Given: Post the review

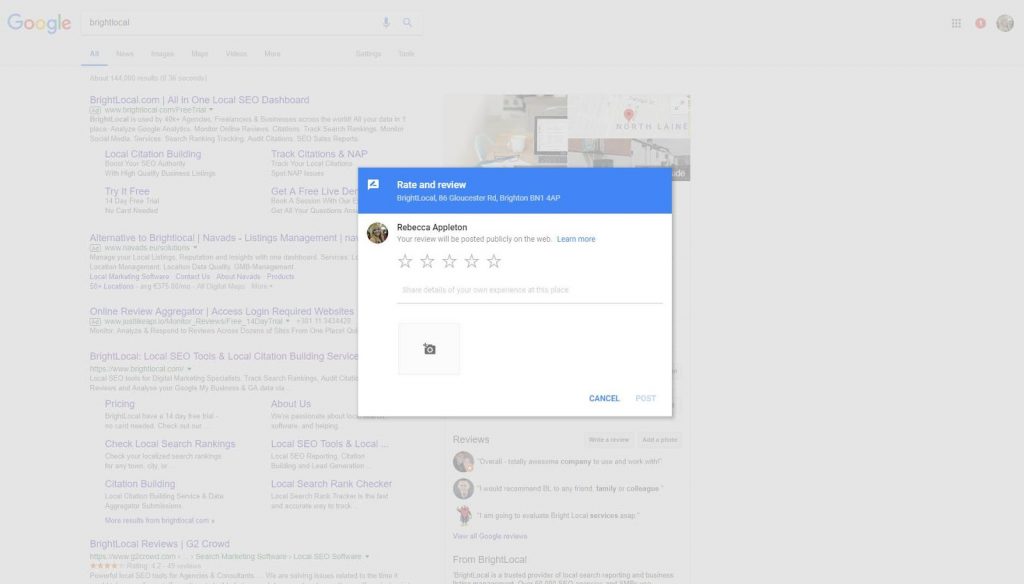Looking at the screenshot, I should pos(645,398).
